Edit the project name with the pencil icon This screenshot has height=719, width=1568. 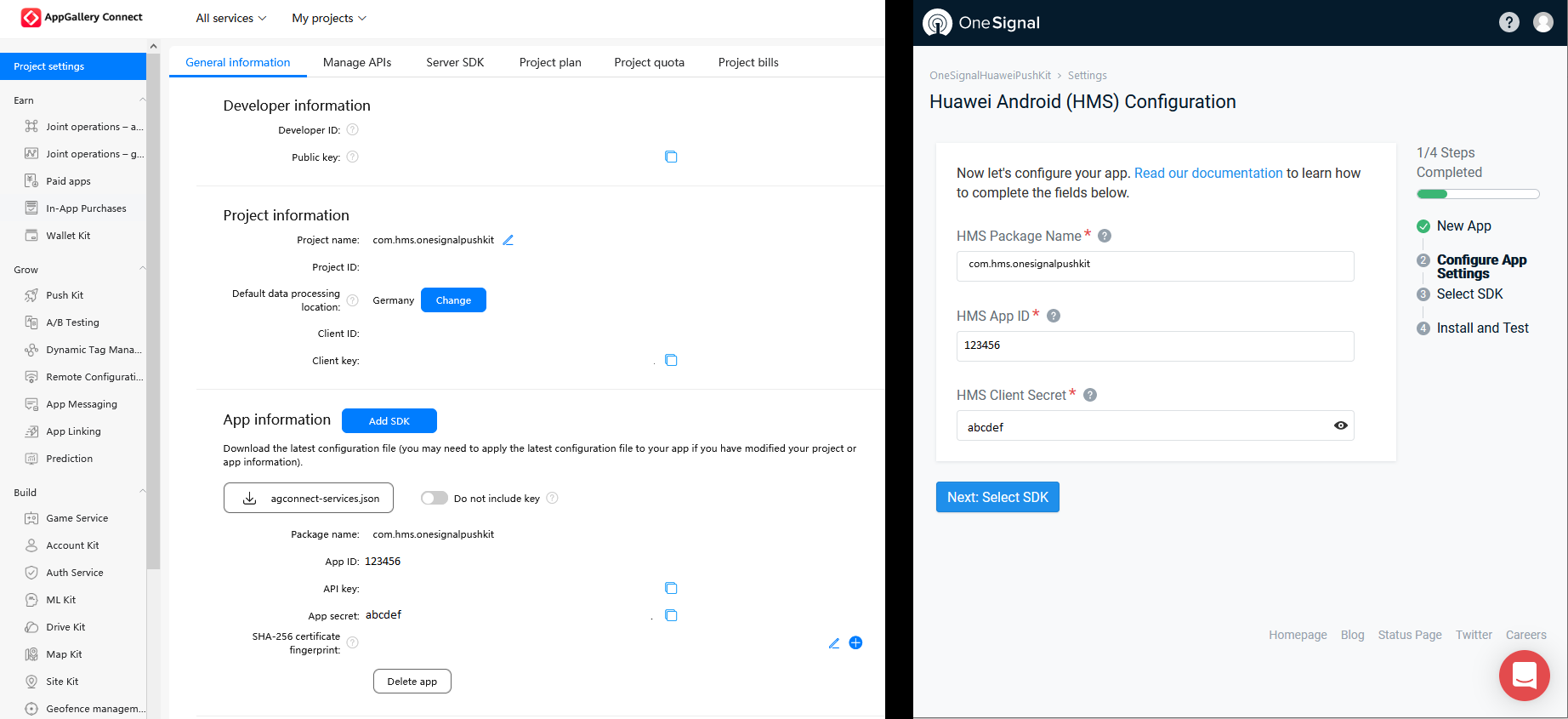(x=508, y=240)
